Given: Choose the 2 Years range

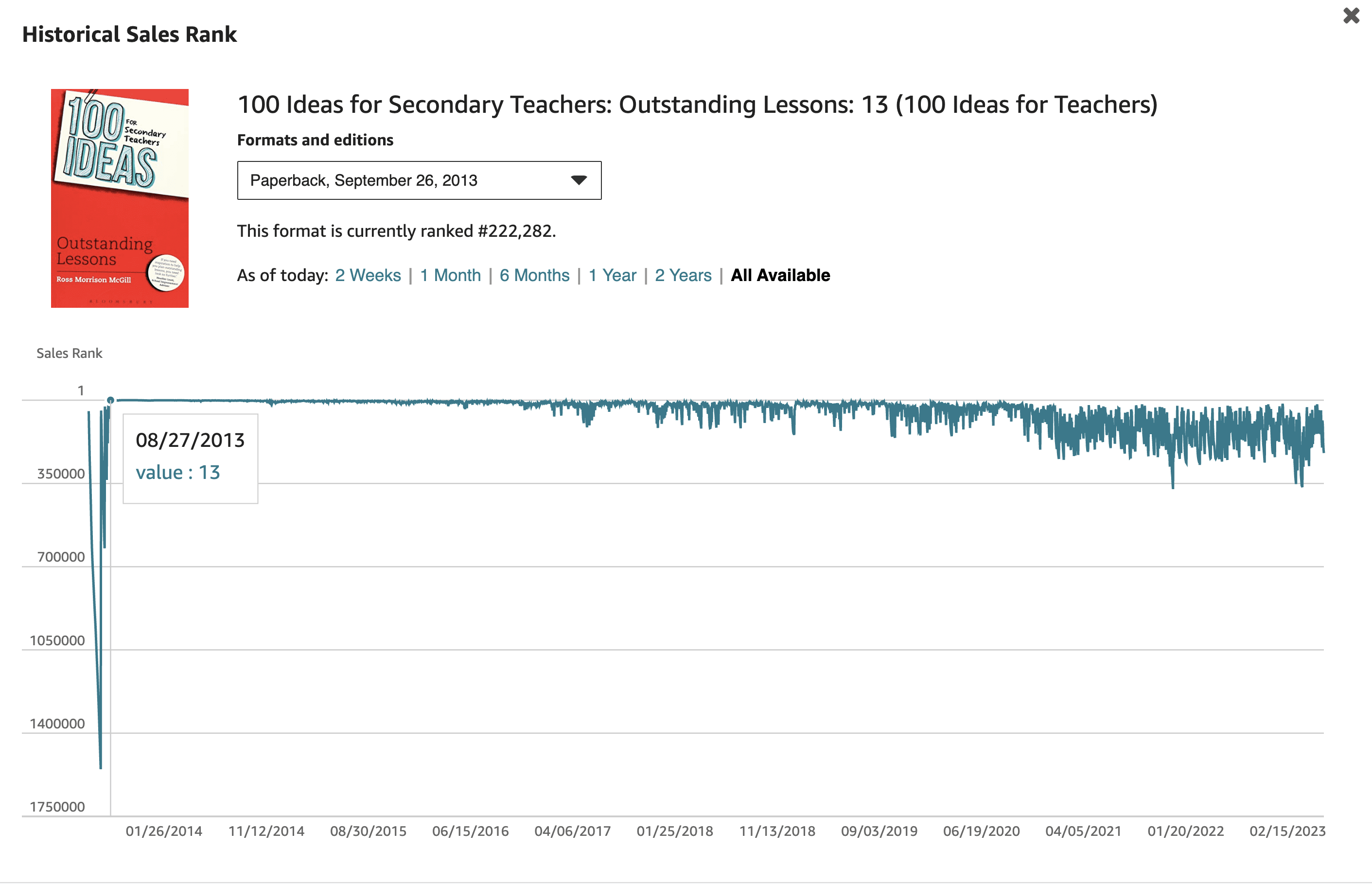Looking at the screenshot, I should pyautogui.click(x=683, y=276).
